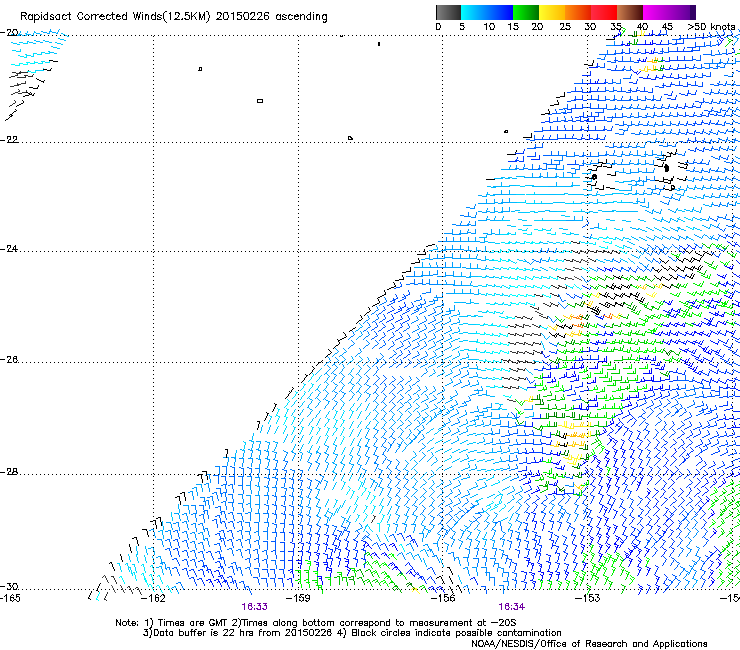Click the latitude label -24
The image size is (740, 650).
click(9, 249)
